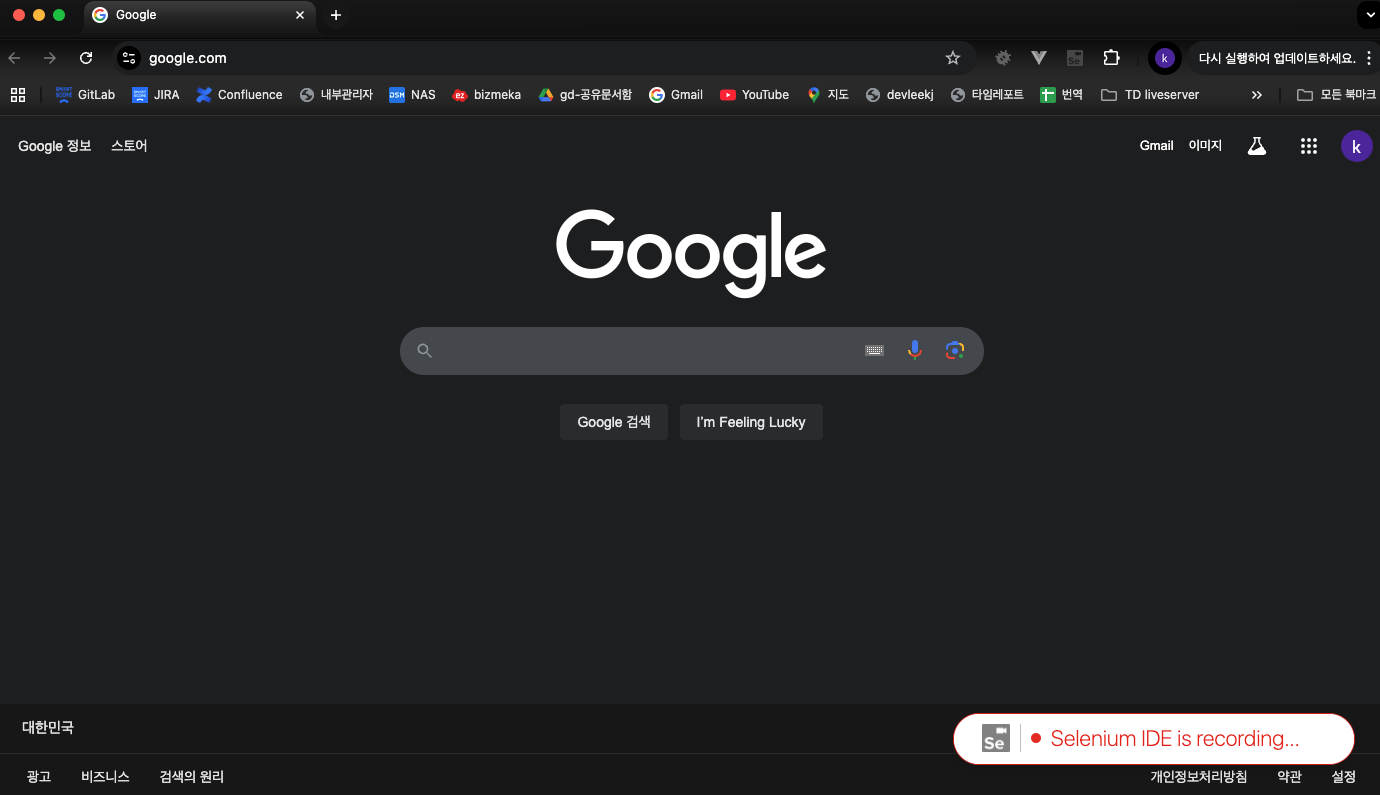Open 검색의 원리 footer link
The height and width of the screenshot is (795, 1380).
click(192, 777)
